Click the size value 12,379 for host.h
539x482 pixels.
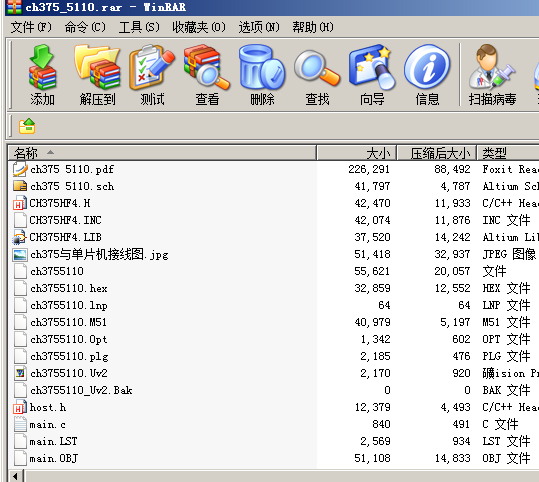[372, 407]
